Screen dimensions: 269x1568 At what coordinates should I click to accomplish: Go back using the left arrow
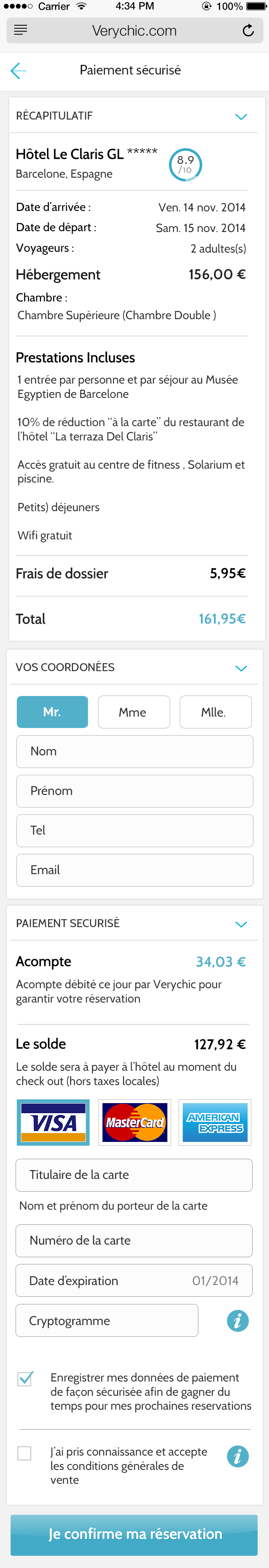pyautogui.click(x=19, y=71)
